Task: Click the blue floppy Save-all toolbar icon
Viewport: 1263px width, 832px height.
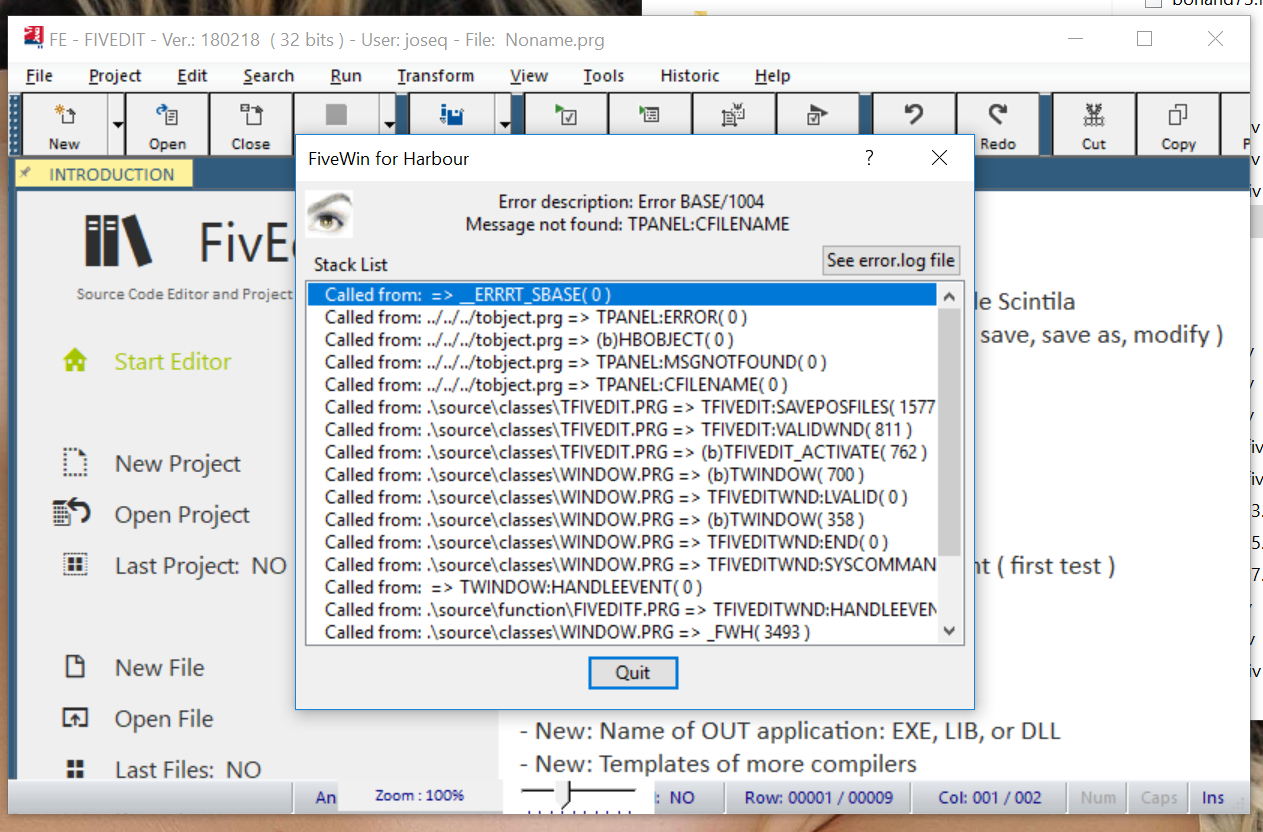Action: coord(452,114)
